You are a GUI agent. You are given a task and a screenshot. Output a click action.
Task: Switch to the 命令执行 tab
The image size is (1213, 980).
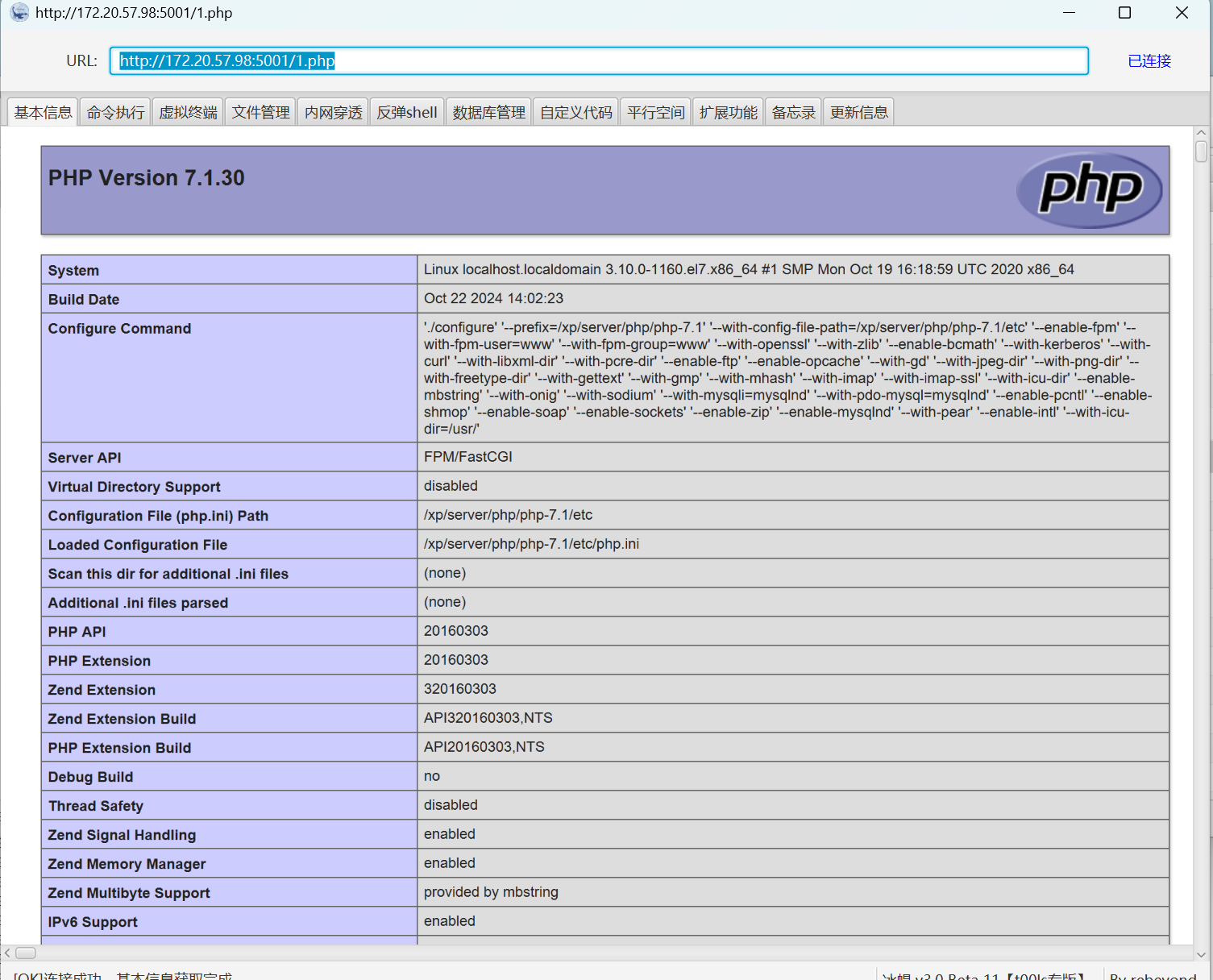116,112
